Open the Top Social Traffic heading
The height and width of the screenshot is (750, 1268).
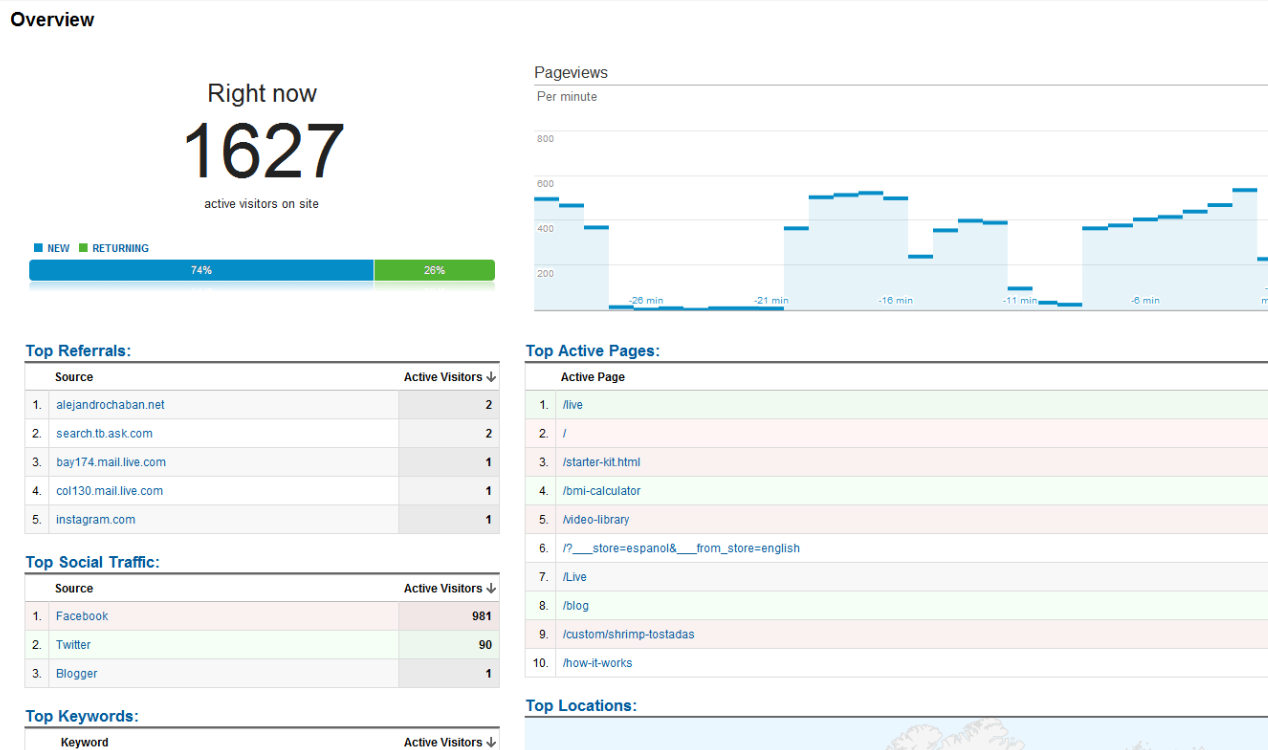[x=92, y=562]
